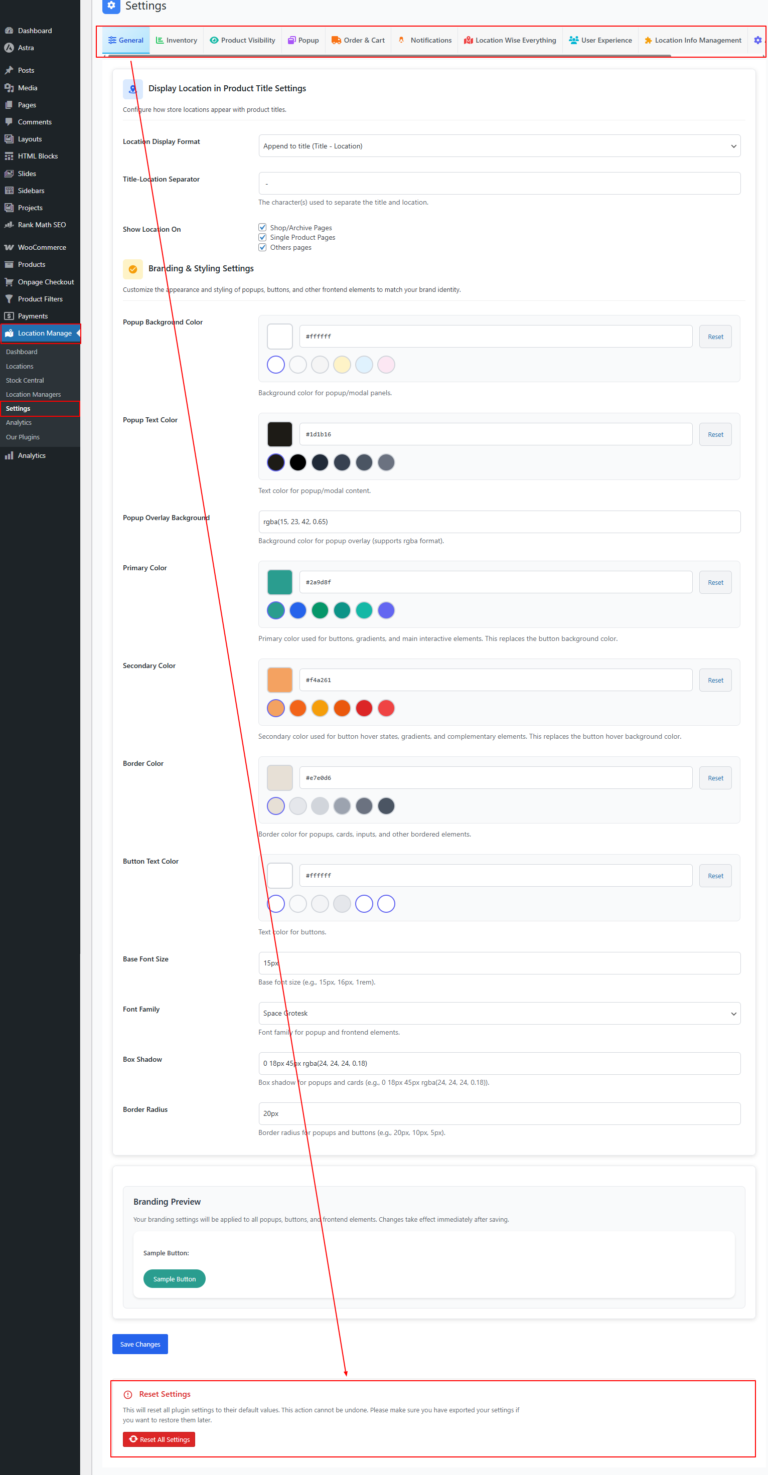This screenshot has width=768, height=1475.
Task: Click the Base Font Size field
Action: 499,963
